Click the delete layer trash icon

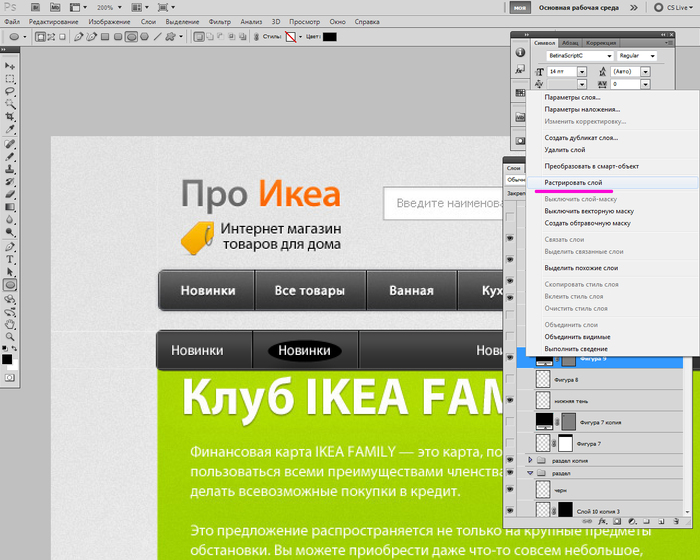[676, 521]
